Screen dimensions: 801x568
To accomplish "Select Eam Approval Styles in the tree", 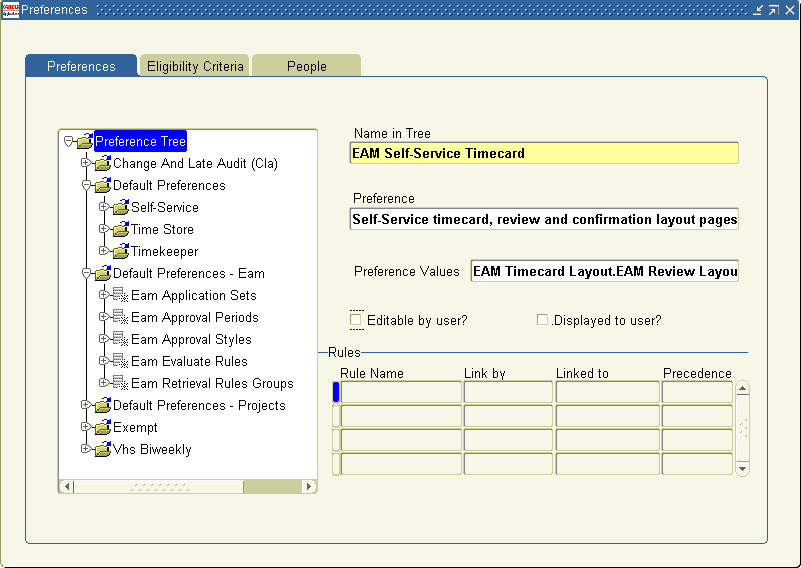I will [191, 339].
